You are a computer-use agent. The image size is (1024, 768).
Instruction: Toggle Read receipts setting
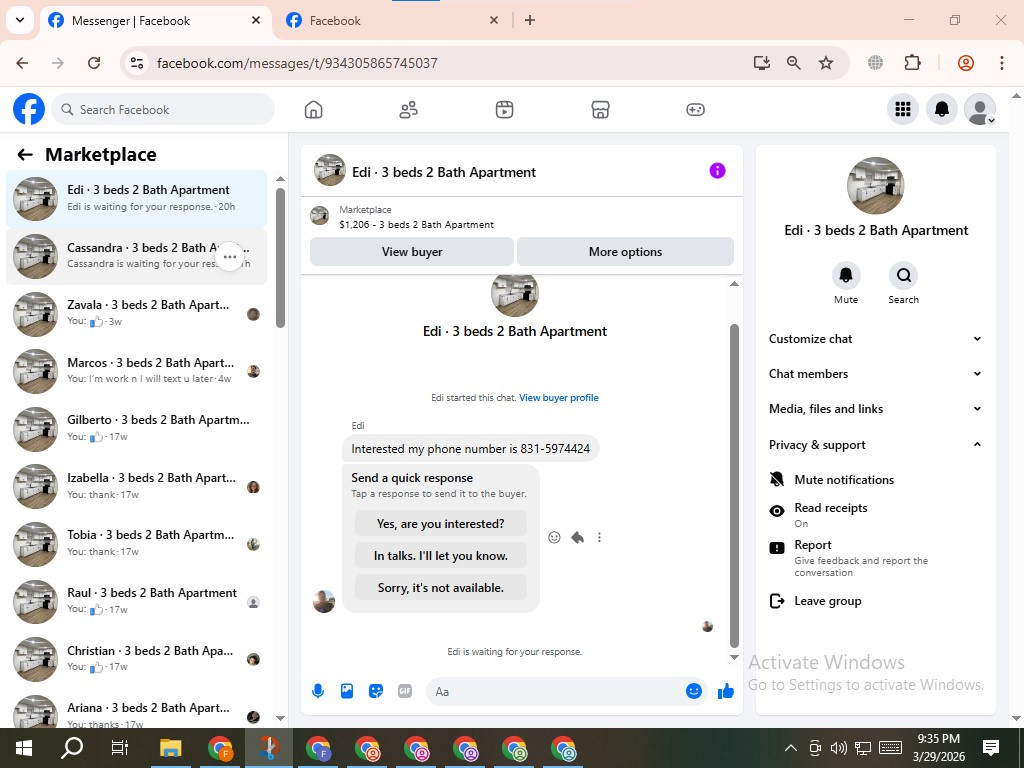[874, 515]
